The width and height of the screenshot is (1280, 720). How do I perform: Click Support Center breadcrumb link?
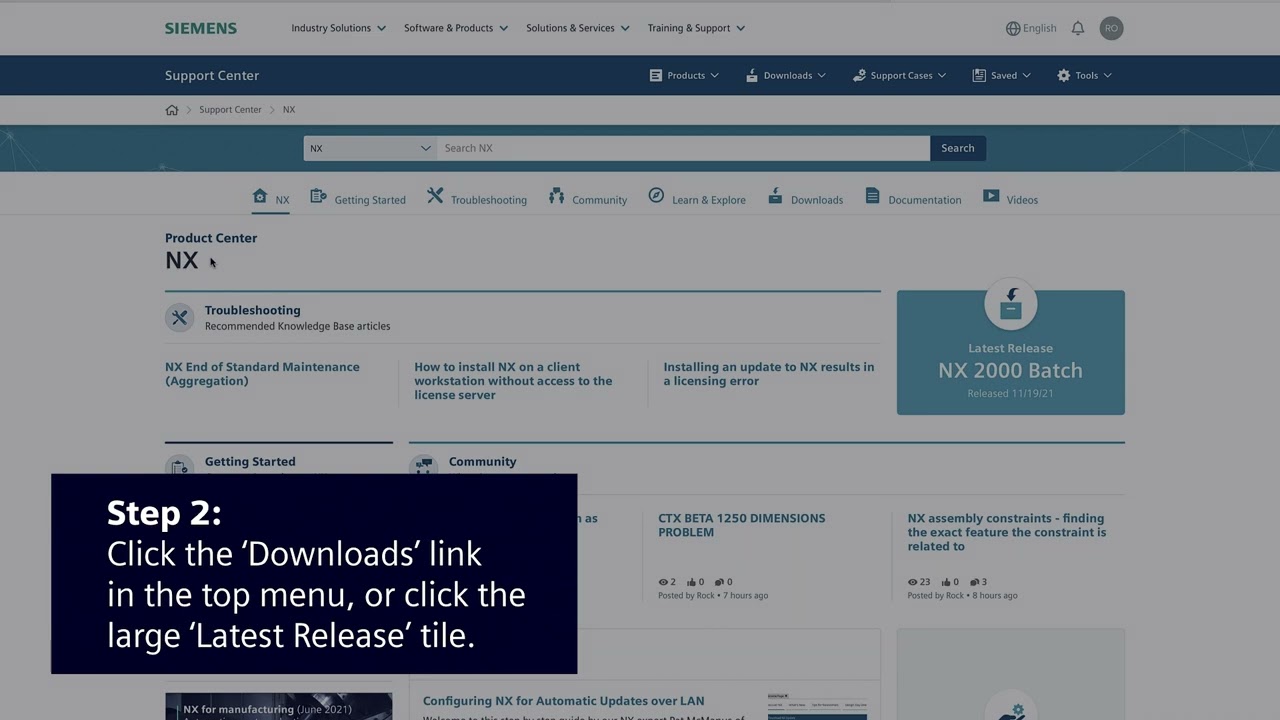(x=230, y=110)
